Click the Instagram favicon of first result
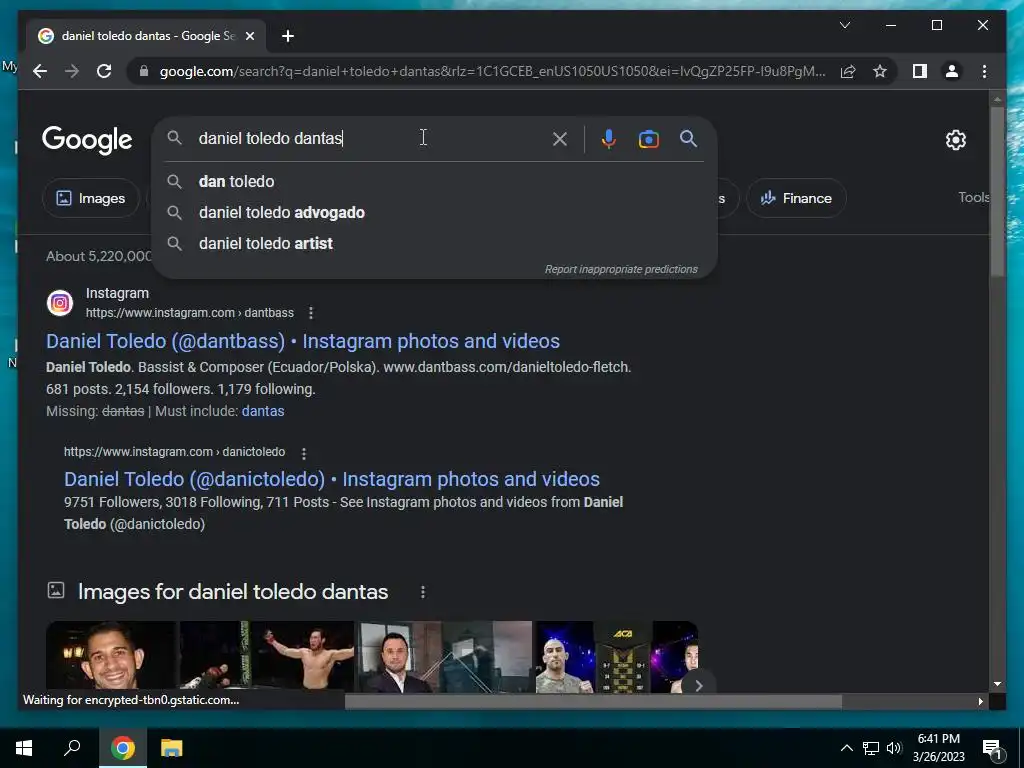The height and width of the screenshot is (768, 1024). click(x=60, y=303)
